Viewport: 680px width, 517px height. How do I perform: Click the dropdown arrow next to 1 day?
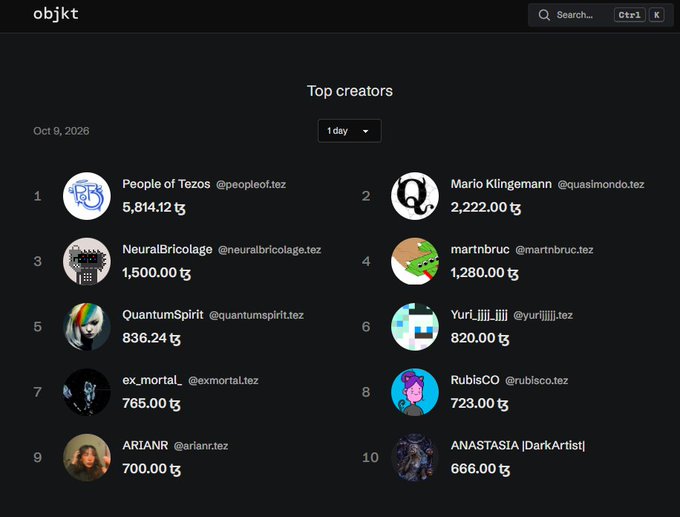(366, 131)
